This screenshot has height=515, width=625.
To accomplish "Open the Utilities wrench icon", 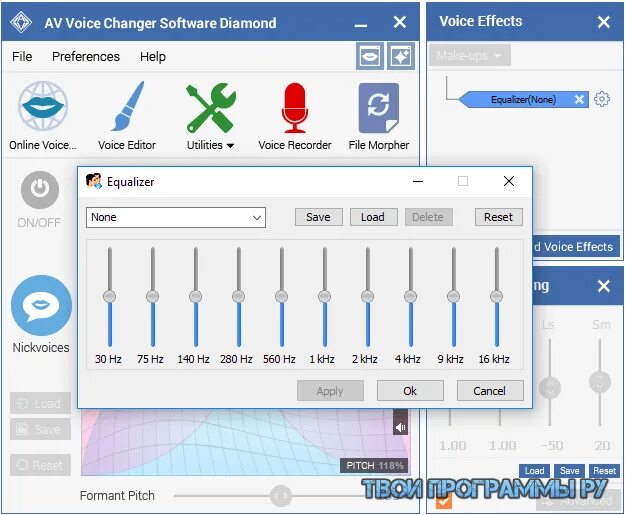I will tap(210, 108).
